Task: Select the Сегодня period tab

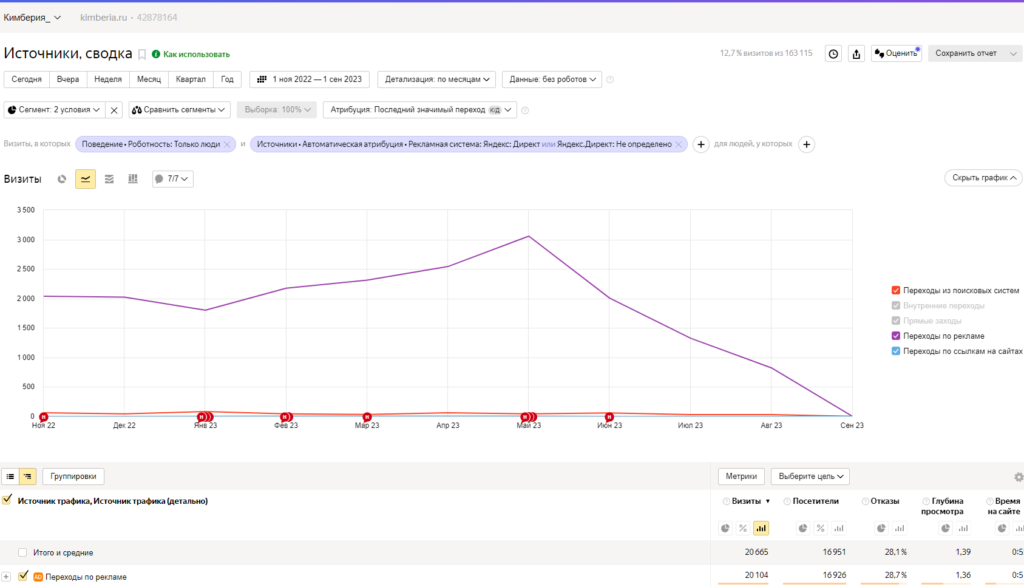Action: 27,80
